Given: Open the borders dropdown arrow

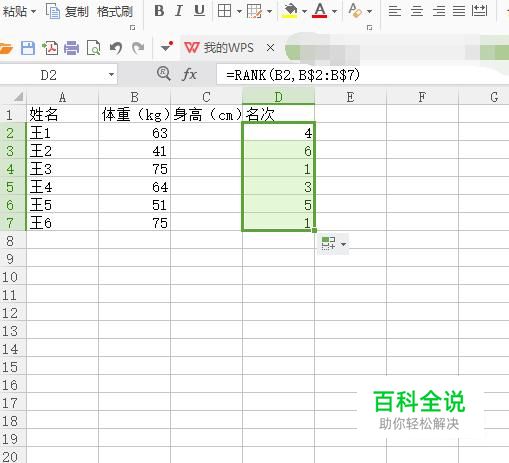Looking at the screenshot, I should click(x=239, y=12).
